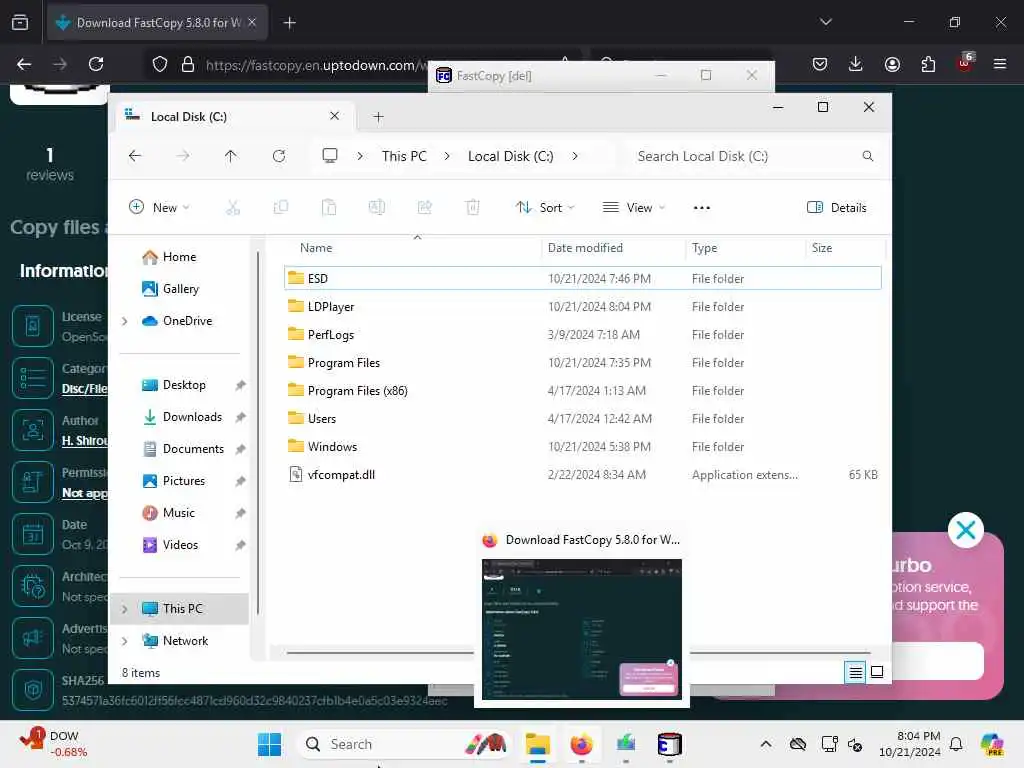1024x768 pixels.
Task: Add a new File Explorer tab
Action: pyautogui.click(x=378, y=117)
